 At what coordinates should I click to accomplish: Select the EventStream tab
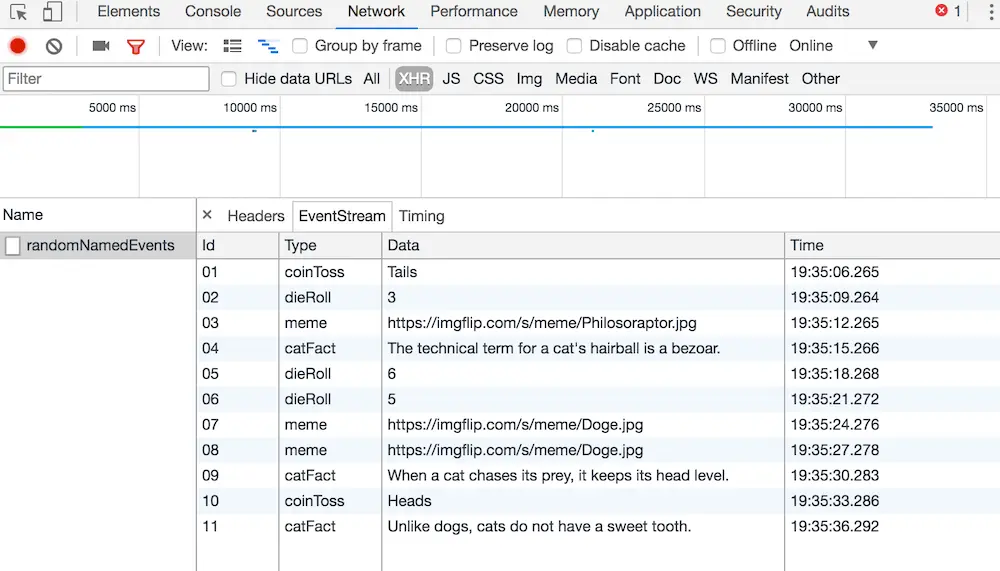click(342, 216)
